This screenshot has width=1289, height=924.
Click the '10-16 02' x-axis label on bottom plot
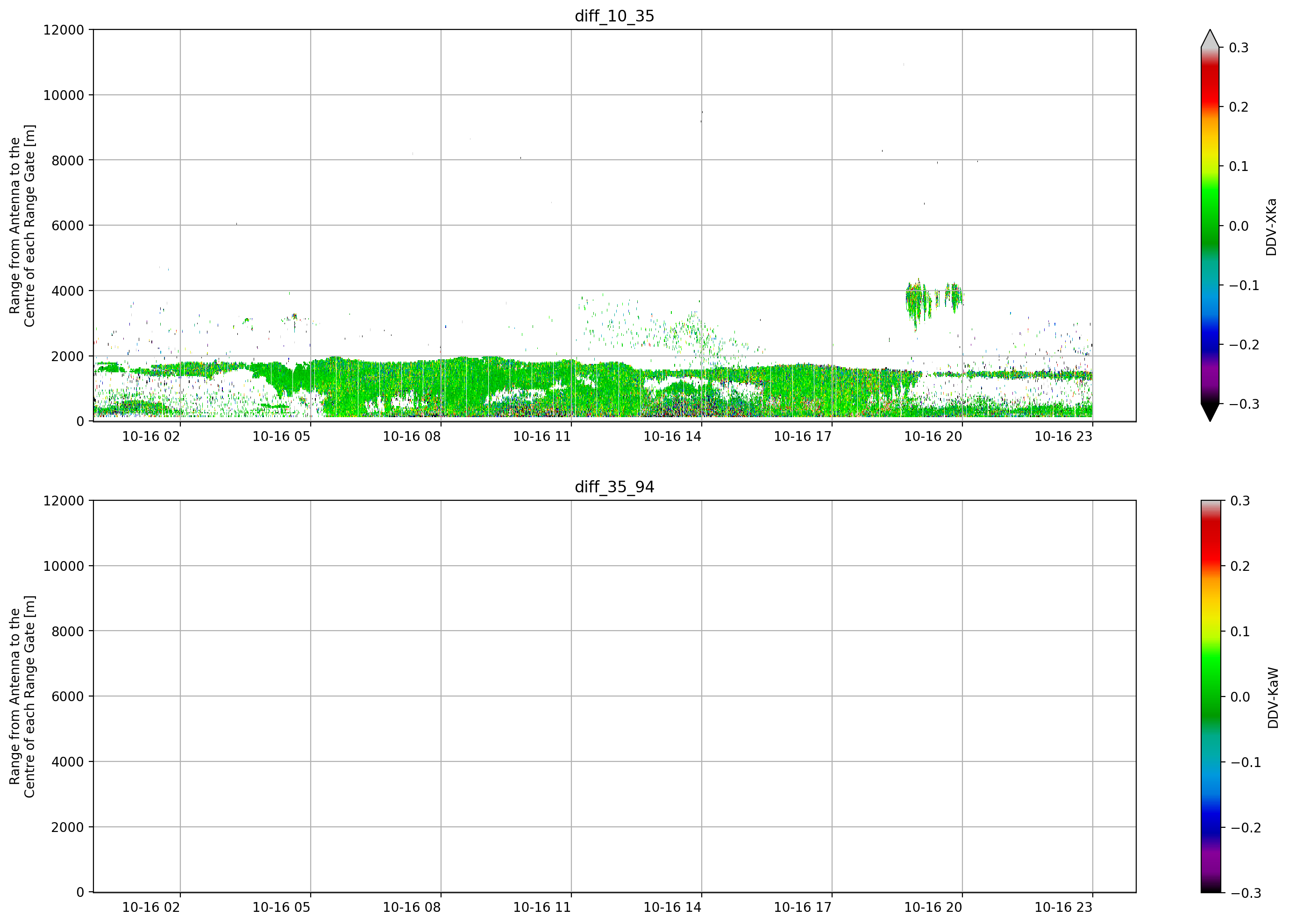[151, 908]
